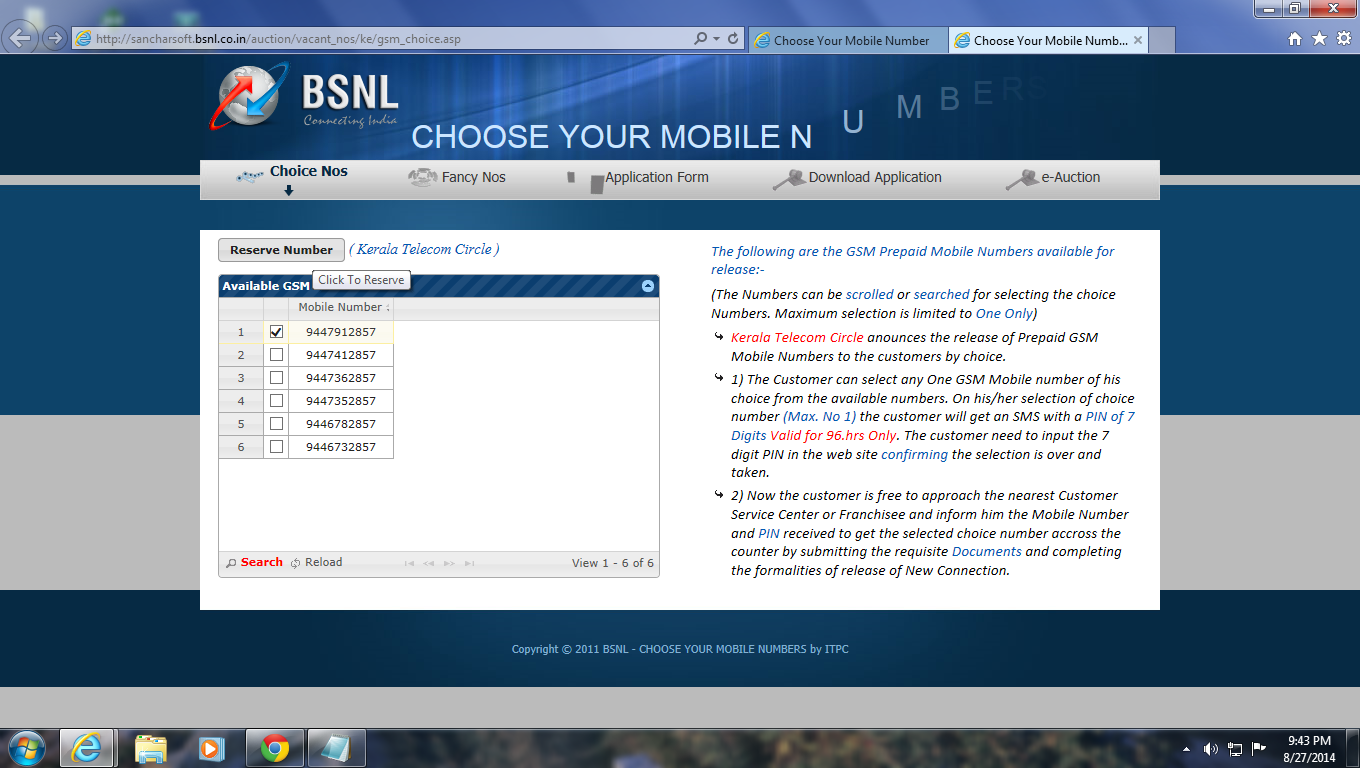Click mobile number 9447362857 cell
This screenshot has height=768, width=1360.
tap(341, 378)
